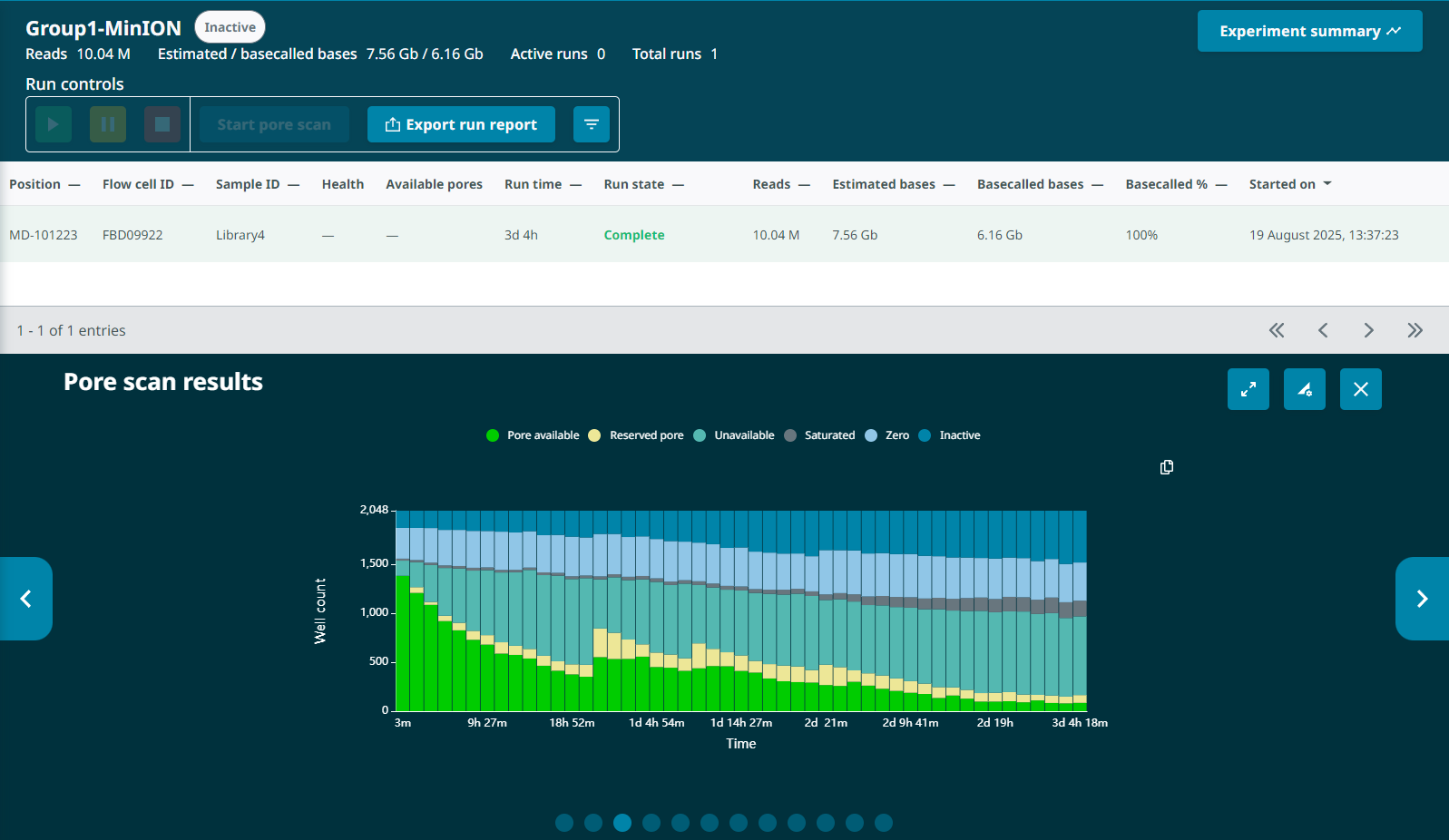Jump to the first table page
This screenshot has width=1449, height=840.
point(1277,330)
